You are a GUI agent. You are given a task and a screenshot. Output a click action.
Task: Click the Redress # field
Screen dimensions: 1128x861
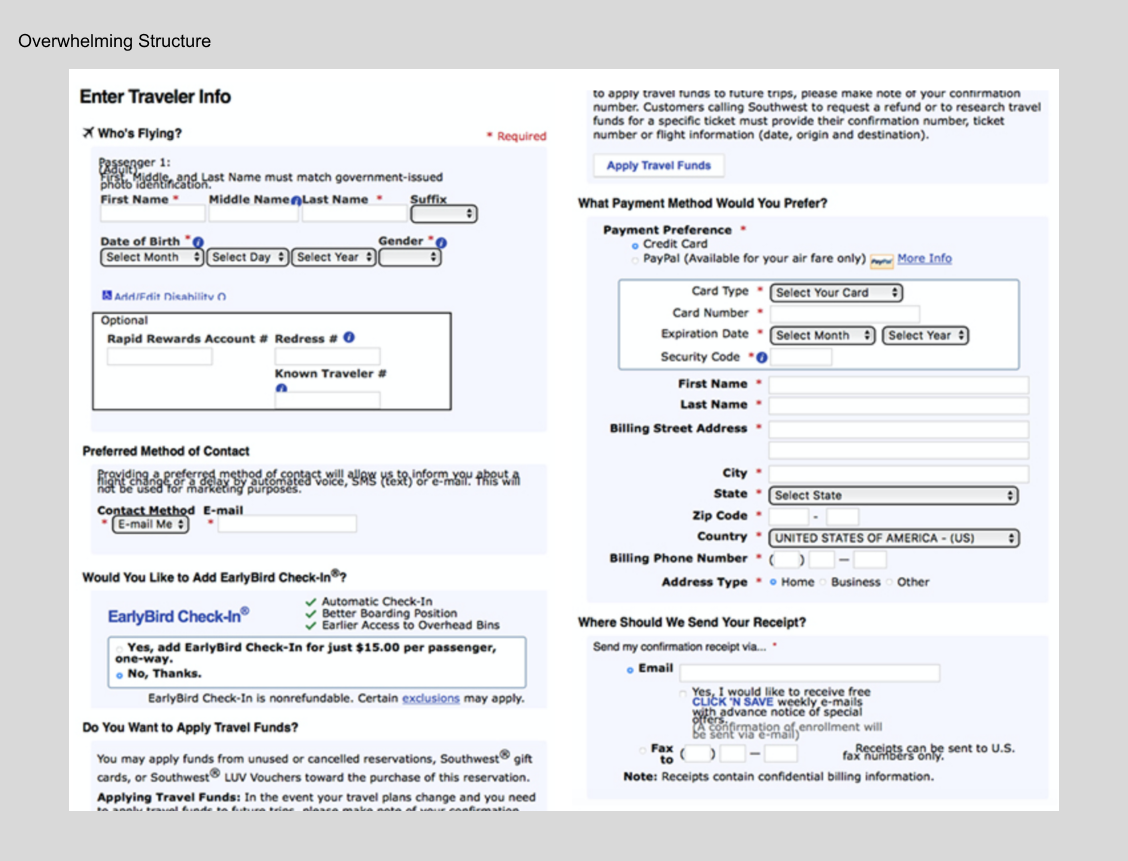click(x=327, y=356)
